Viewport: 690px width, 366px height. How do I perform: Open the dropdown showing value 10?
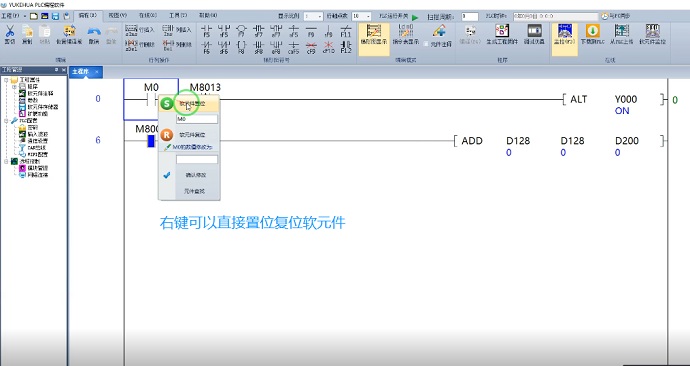[361, 16]
